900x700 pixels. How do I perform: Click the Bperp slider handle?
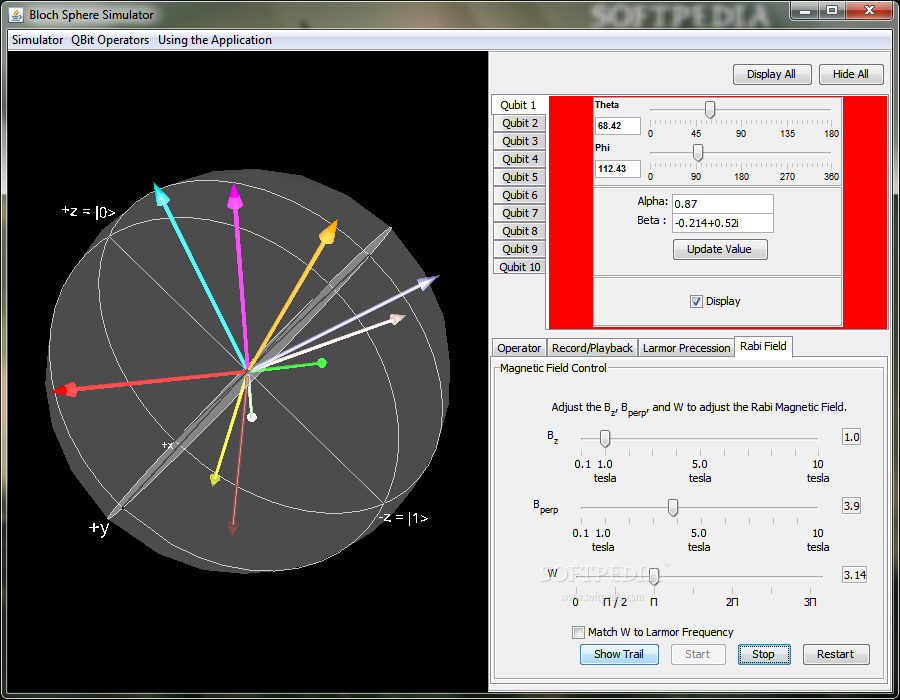(673, 507)
